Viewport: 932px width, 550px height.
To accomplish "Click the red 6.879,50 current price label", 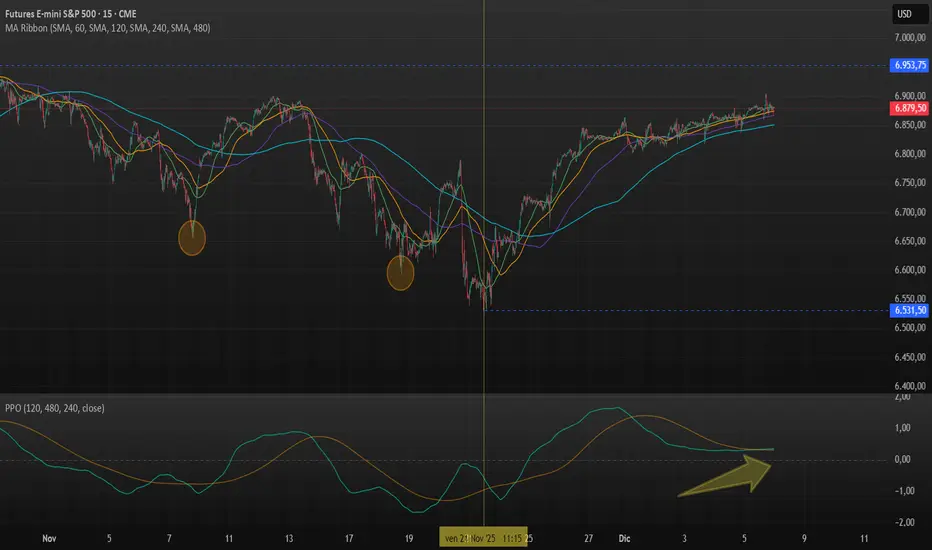I will click(909, 107).
